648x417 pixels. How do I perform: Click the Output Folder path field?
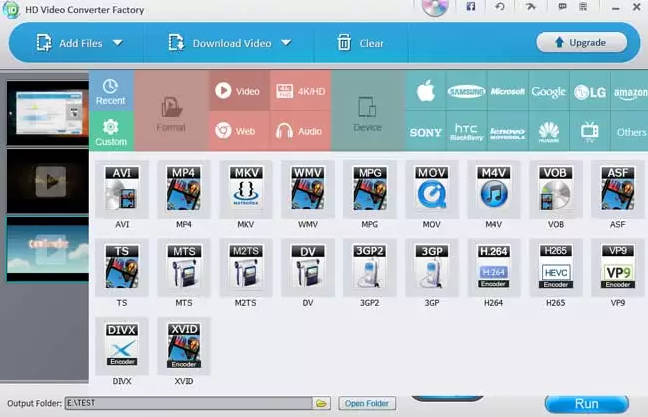(x=188, y=404)
